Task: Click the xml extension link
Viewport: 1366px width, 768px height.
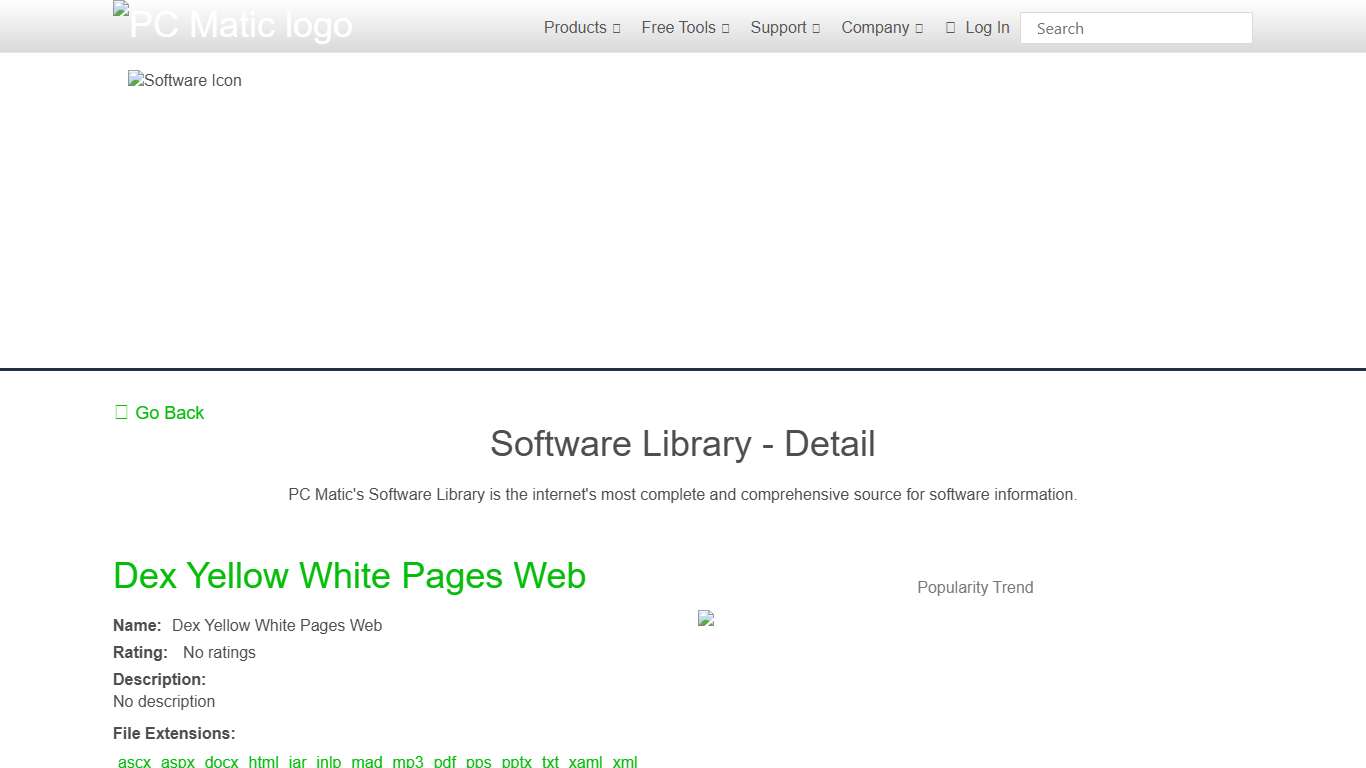Action: 624,761
